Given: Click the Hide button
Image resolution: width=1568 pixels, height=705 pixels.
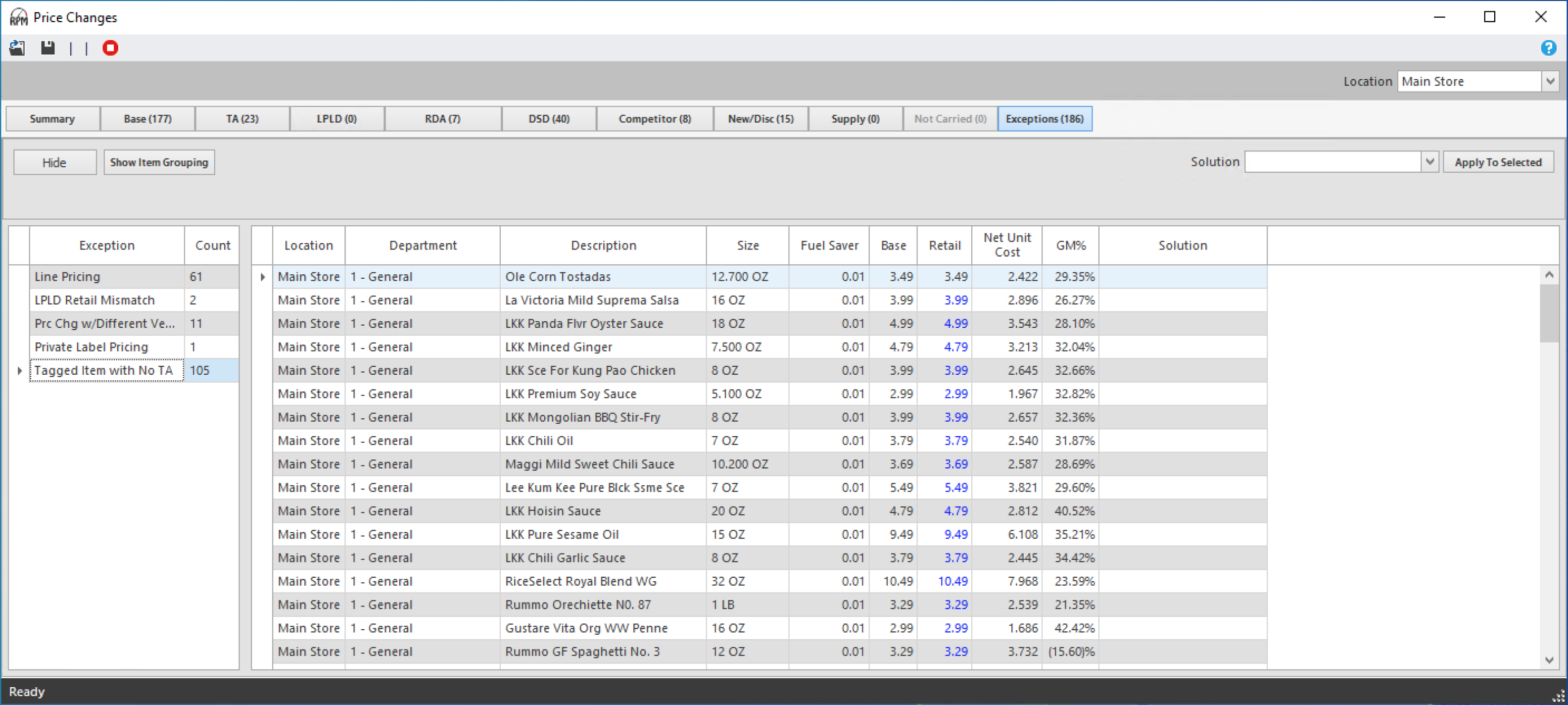Looking at the screenshot, I should (x=54, y=162).
